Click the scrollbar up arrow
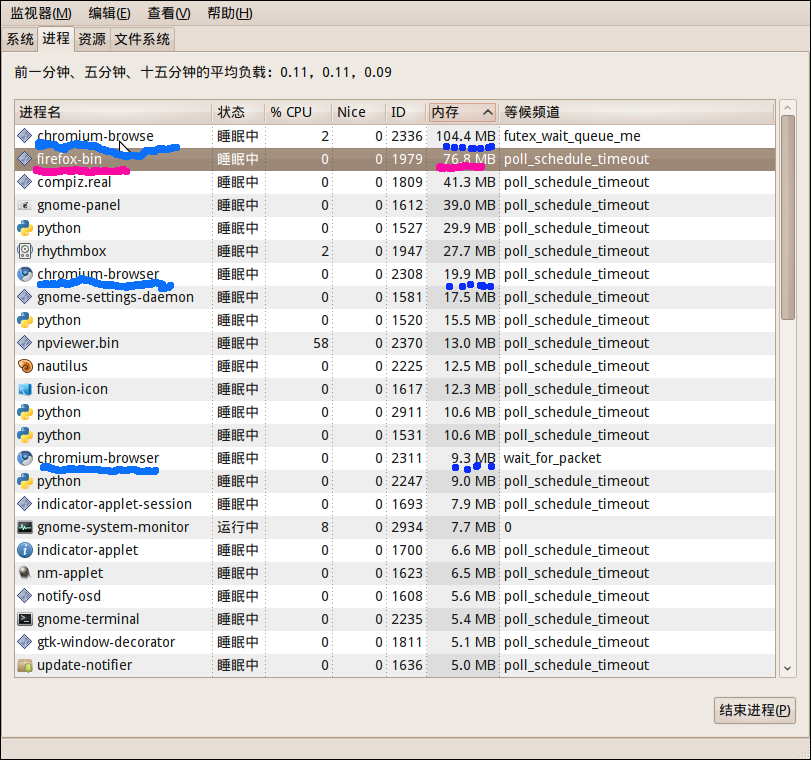 [x=787, y=108]
